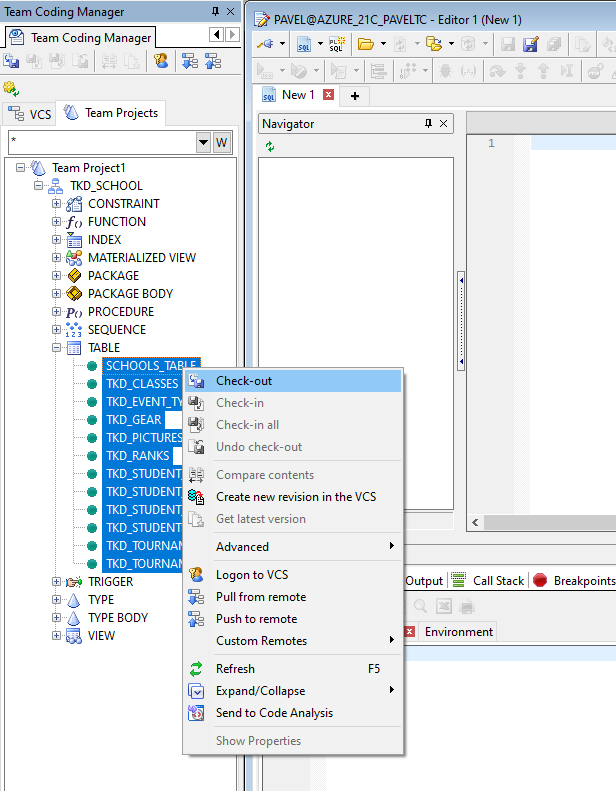The height and width of the screenshot is (791, 616).
Task: Open dropdown arrow next to SQL editor icon
Action: pyautogui.click(x=320, y=44)
